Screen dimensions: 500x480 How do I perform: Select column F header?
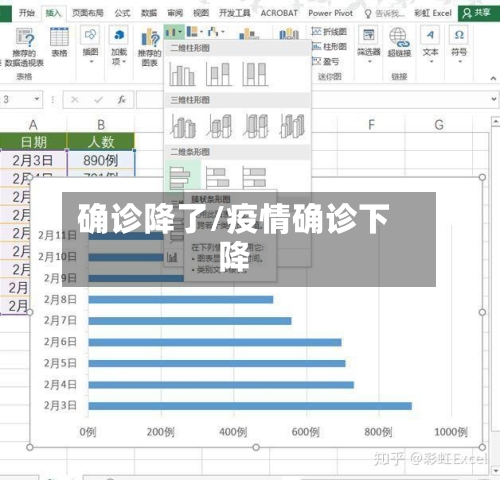tap(371, 125)
